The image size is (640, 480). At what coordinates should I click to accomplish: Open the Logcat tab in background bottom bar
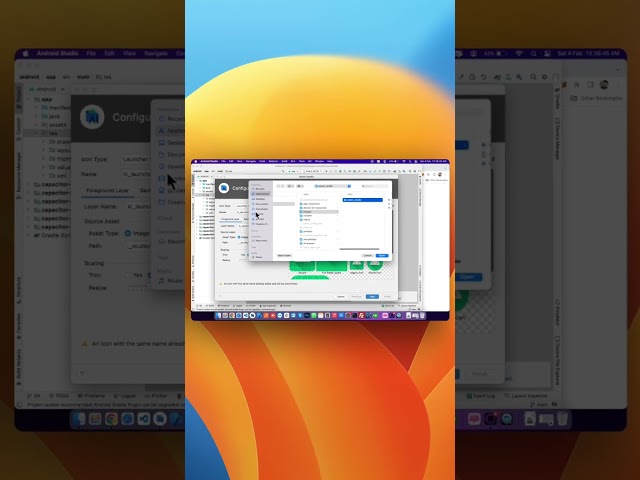point(124,396)
